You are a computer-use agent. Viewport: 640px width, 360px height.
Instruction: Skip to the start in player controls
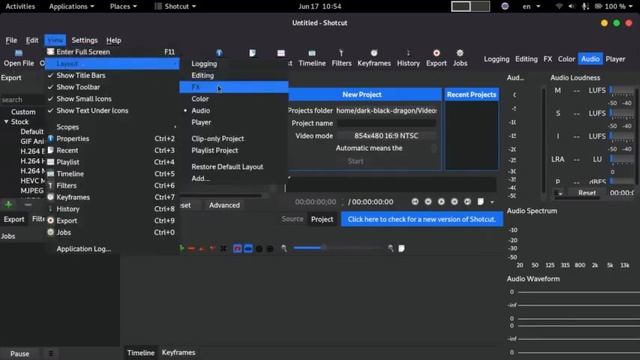click(x=415, y=202)
